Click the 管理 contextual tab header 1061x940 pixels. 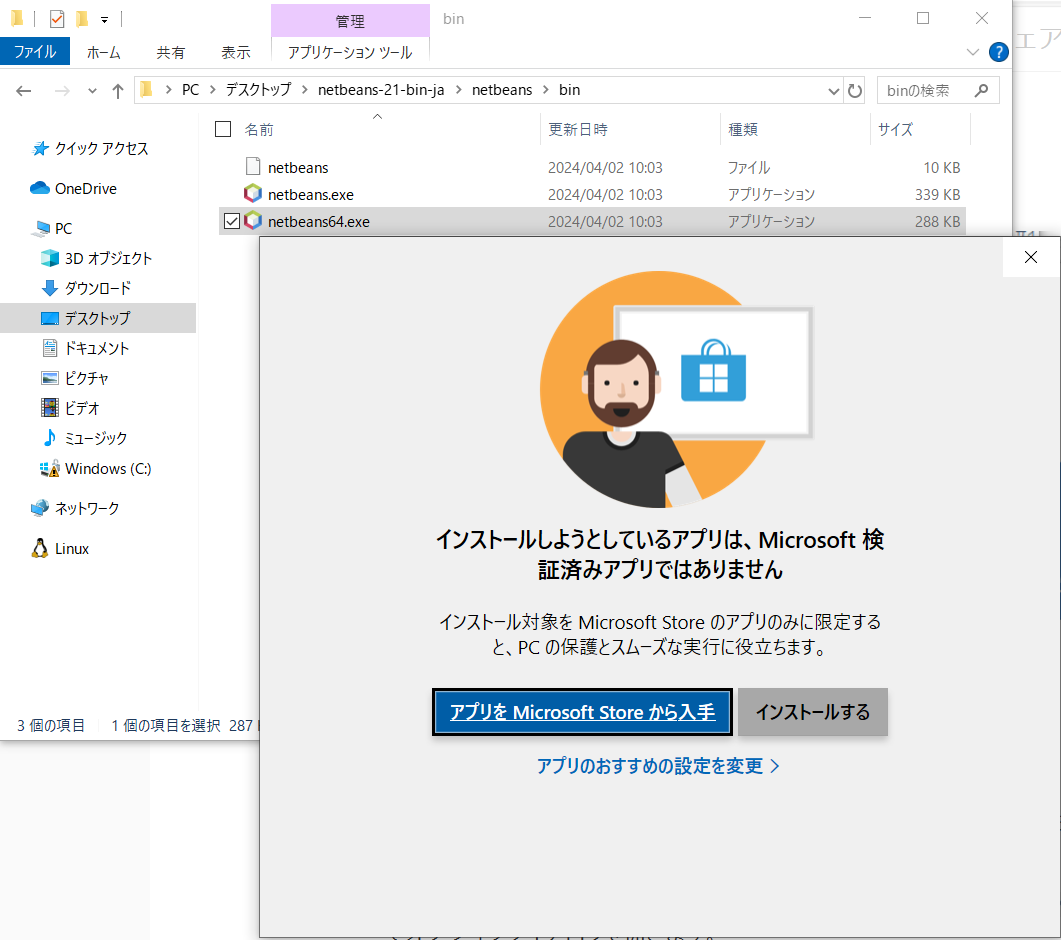pos(350,21)
